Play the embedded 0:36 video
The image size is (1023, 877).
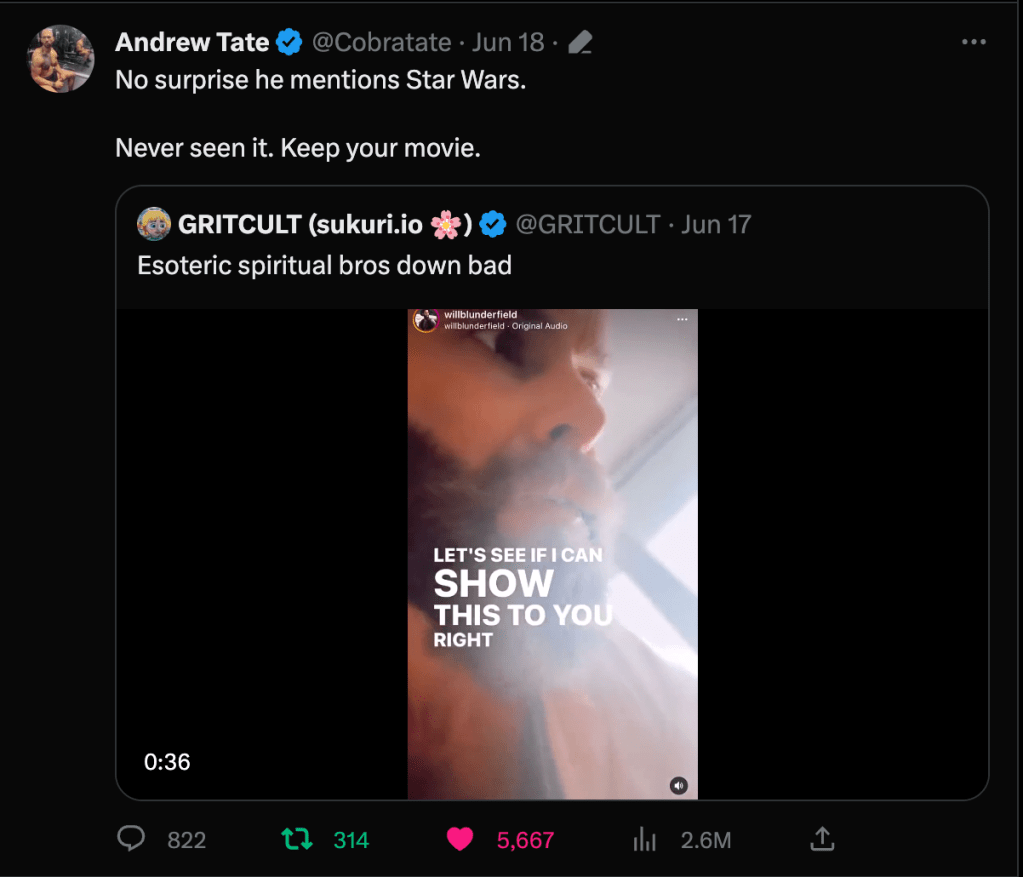(x=552, y=553)
